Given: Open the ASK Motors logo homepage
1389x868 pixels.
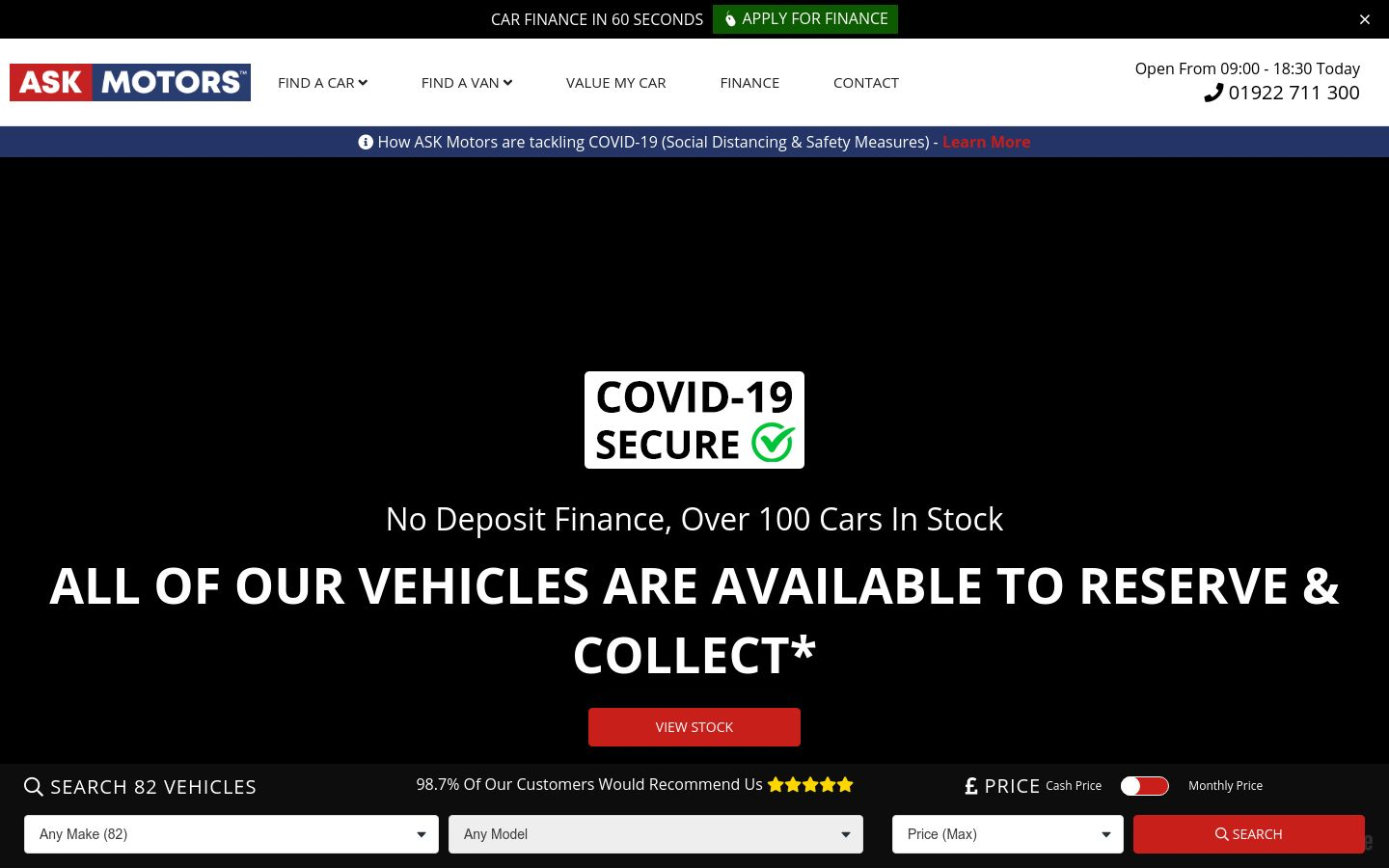Looking at the screenshot, I should tap(130, 83).
